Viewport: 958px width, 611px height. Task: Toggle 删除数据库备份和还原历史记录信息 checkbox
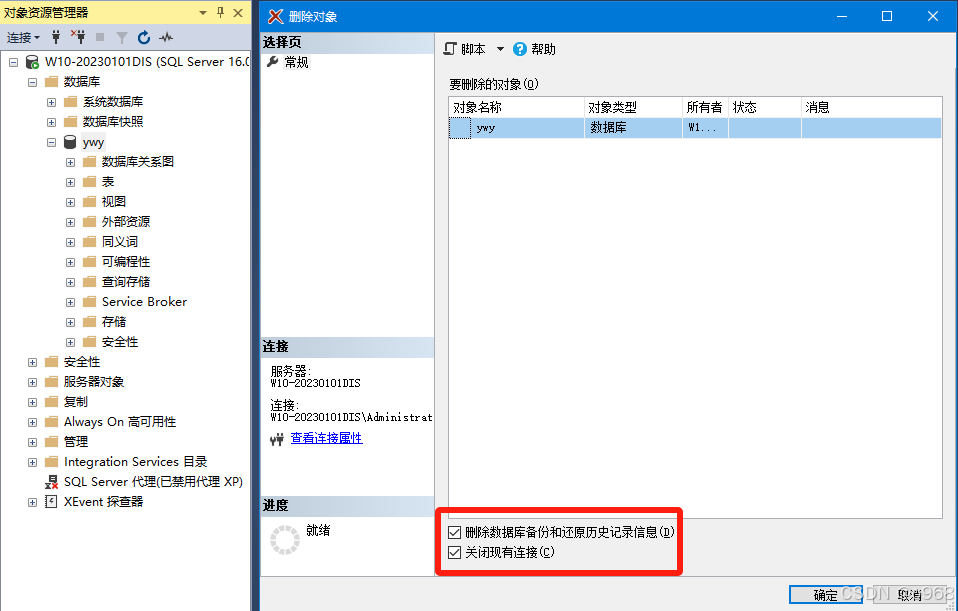click(x=454, y=532)
